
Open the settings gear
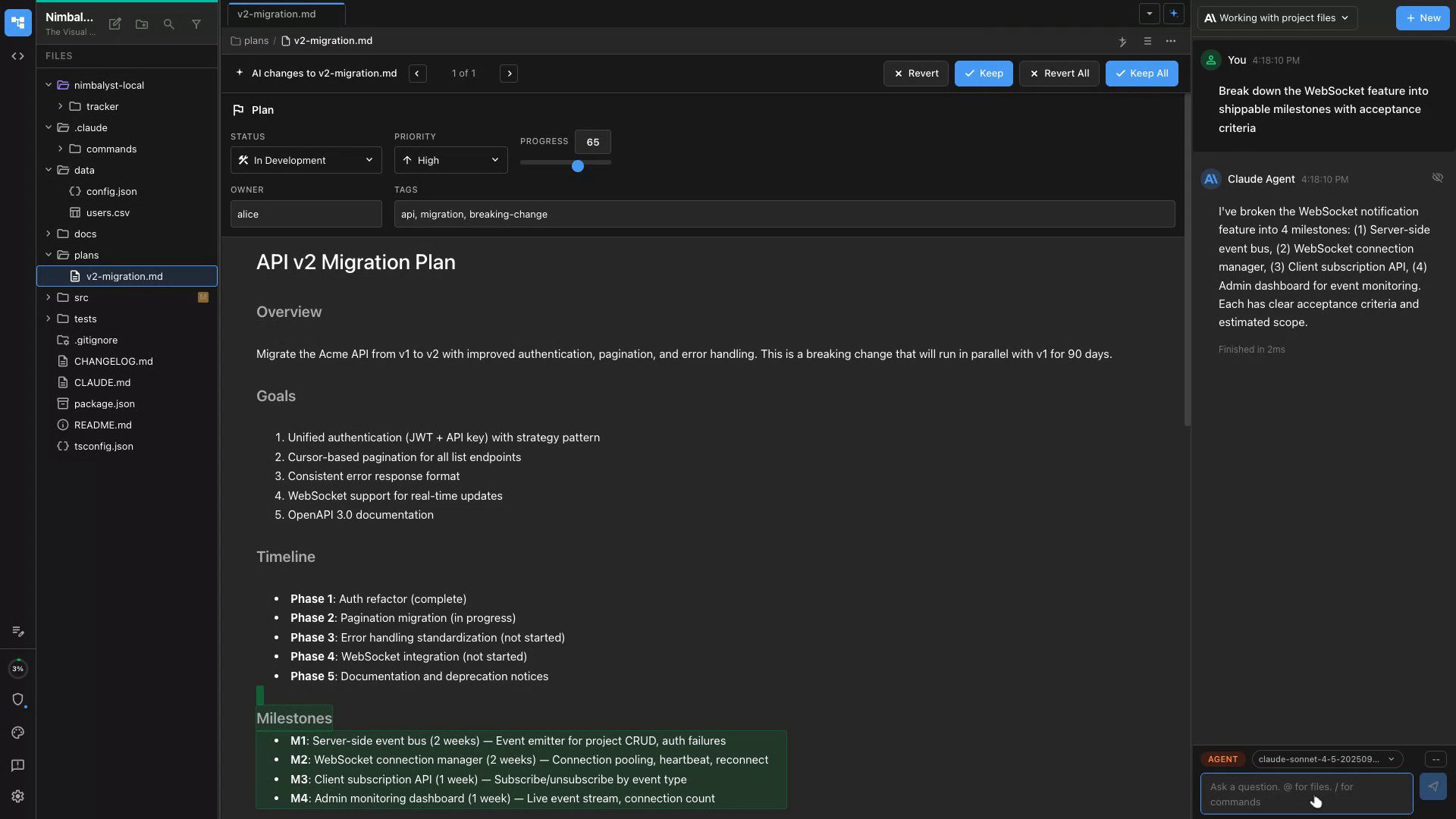coord(17,795)
